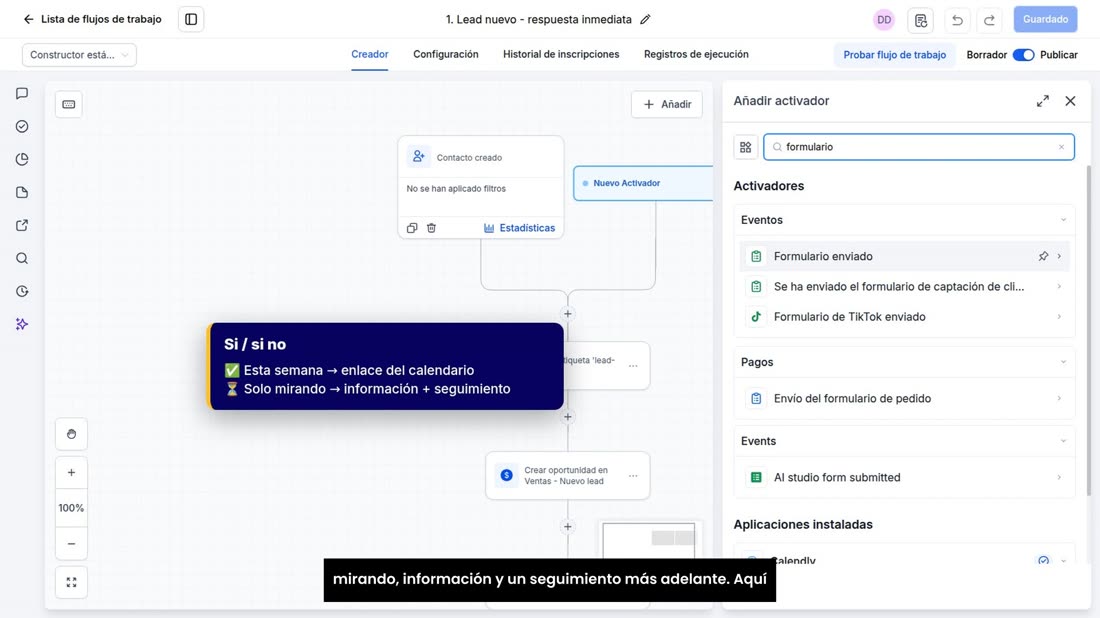This screenshot has height=618, width=1100.
Task: Close the Añadir activador panel
Action: pyautogui.click(x=1071, y=101)
